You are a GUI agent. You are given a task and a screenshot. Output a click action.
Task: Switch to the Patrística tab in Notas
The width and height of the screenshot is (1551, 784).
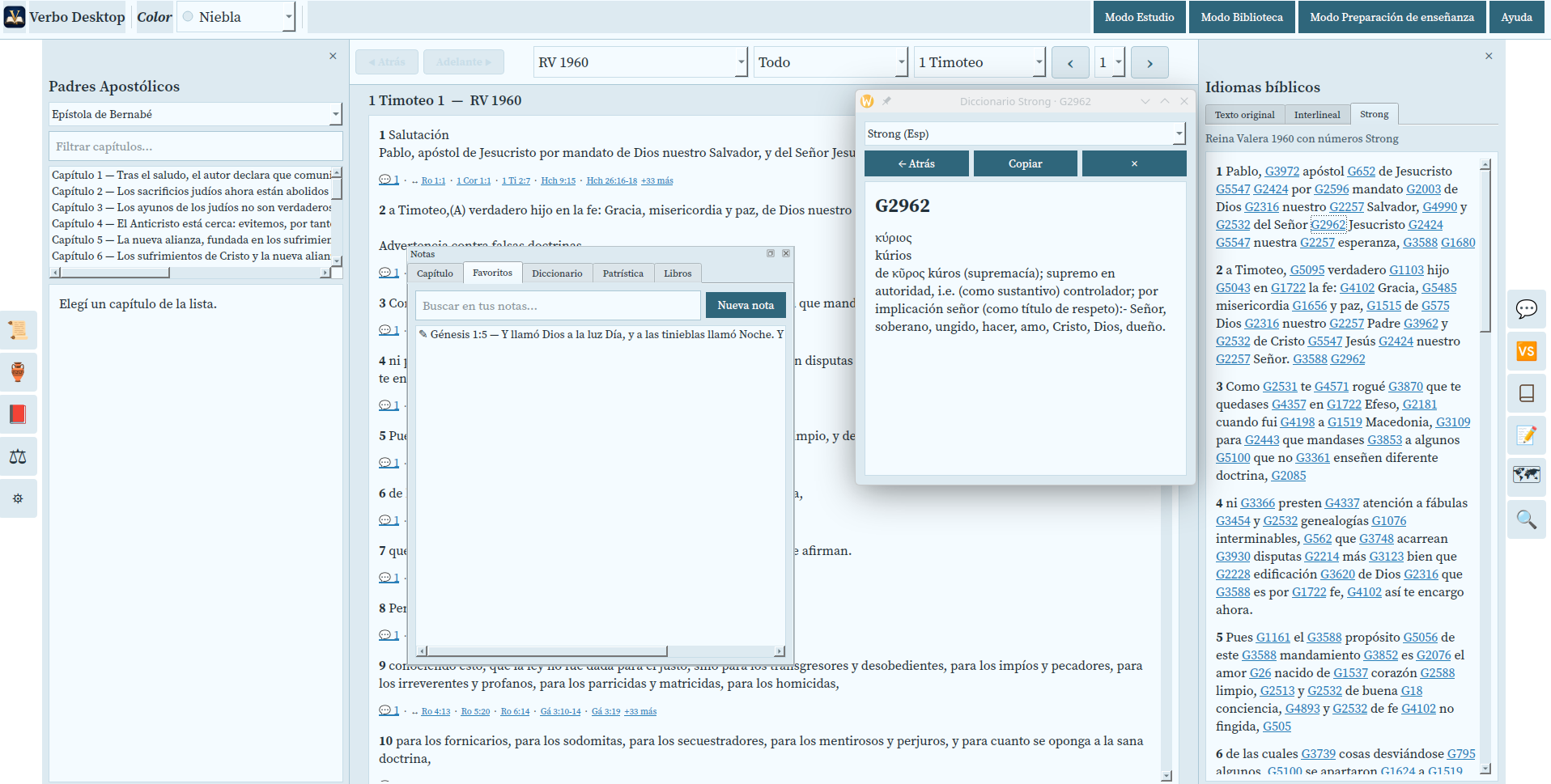point(623,273)
